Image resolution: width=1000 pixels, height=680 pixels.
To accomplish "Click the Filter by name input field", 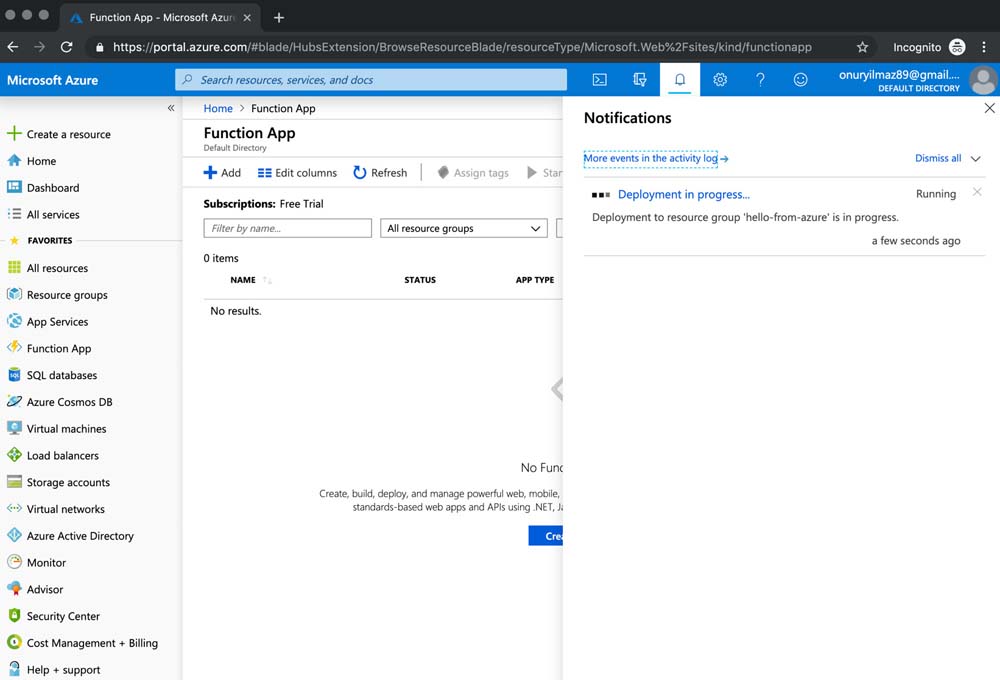I will tap(287, 228).
